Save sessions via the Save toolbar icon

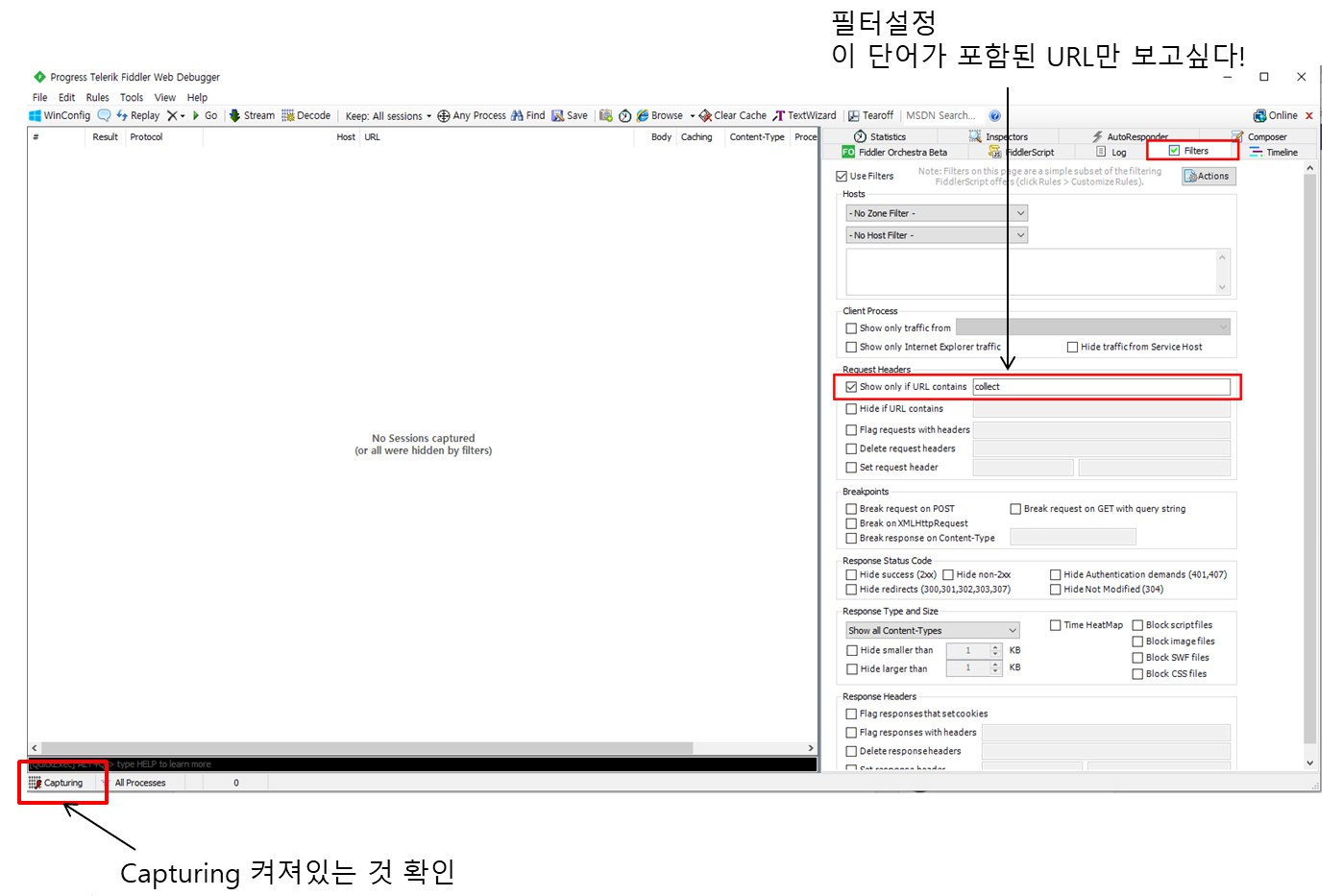tap(570, 115)
